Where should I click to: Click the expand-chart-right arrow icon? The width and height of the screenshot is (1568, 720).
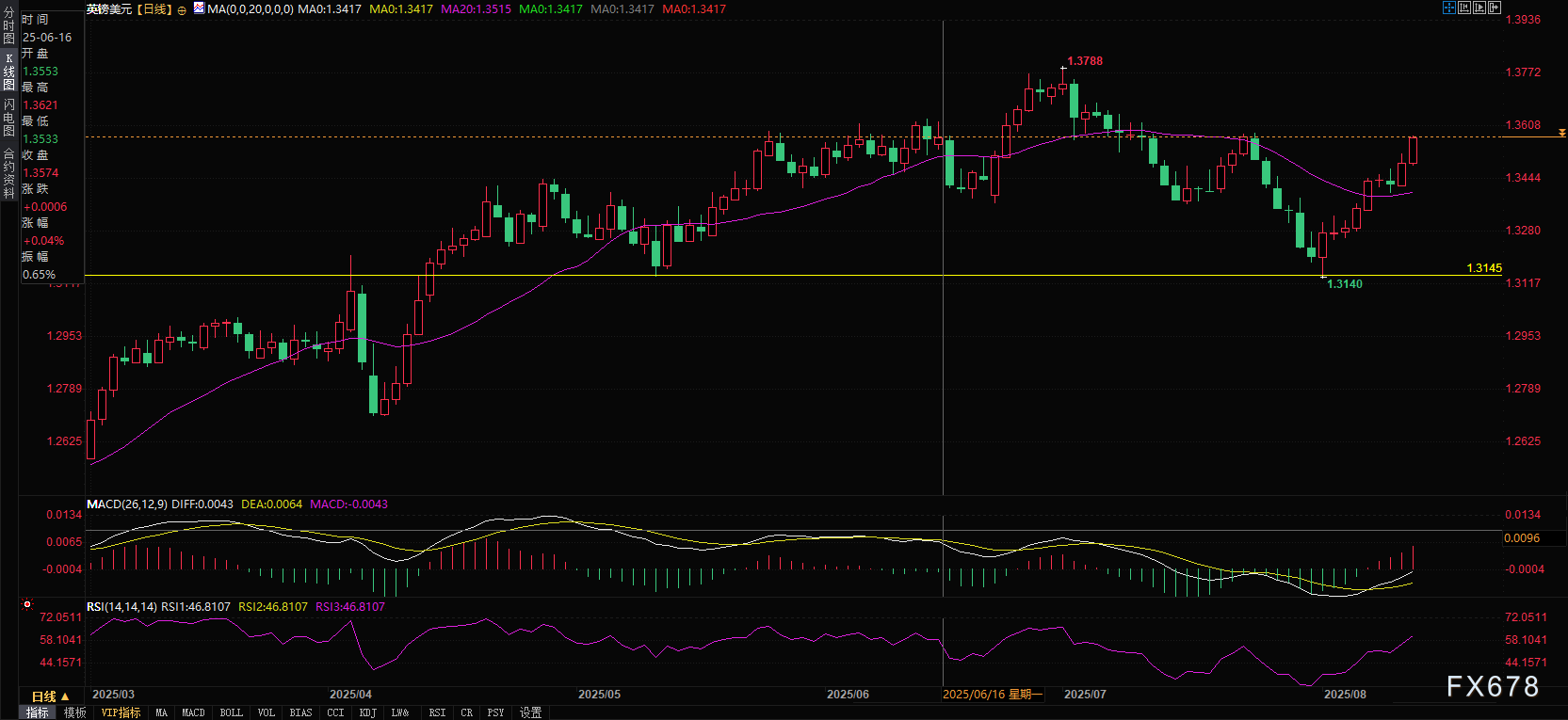point(1495,8)
